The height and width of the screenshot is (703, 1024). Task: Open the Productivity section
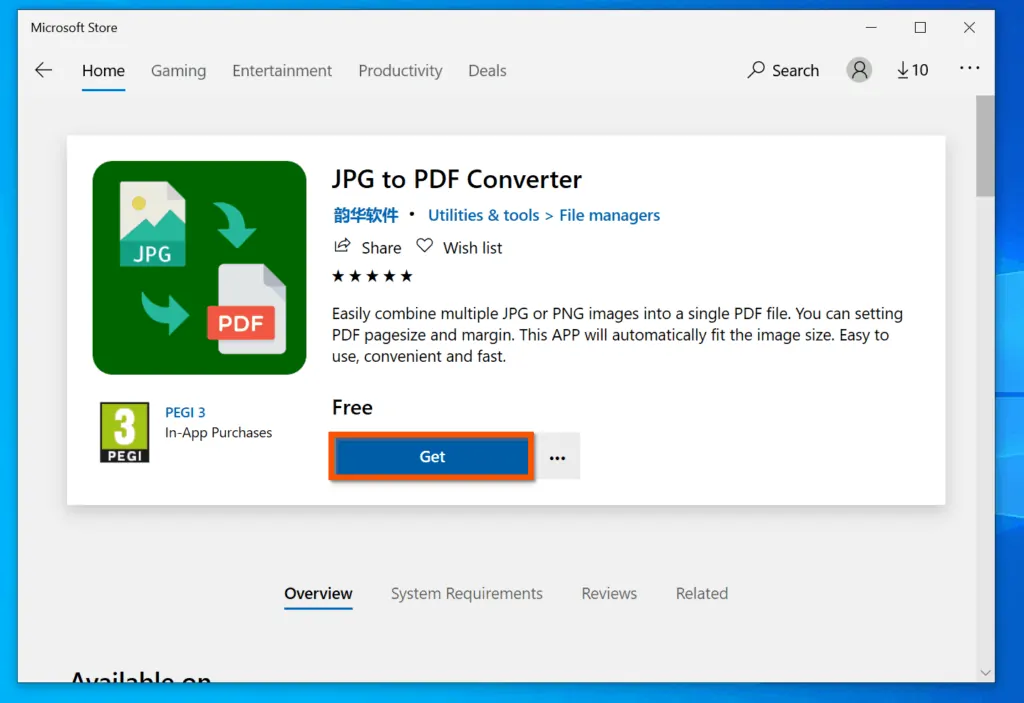400,70
